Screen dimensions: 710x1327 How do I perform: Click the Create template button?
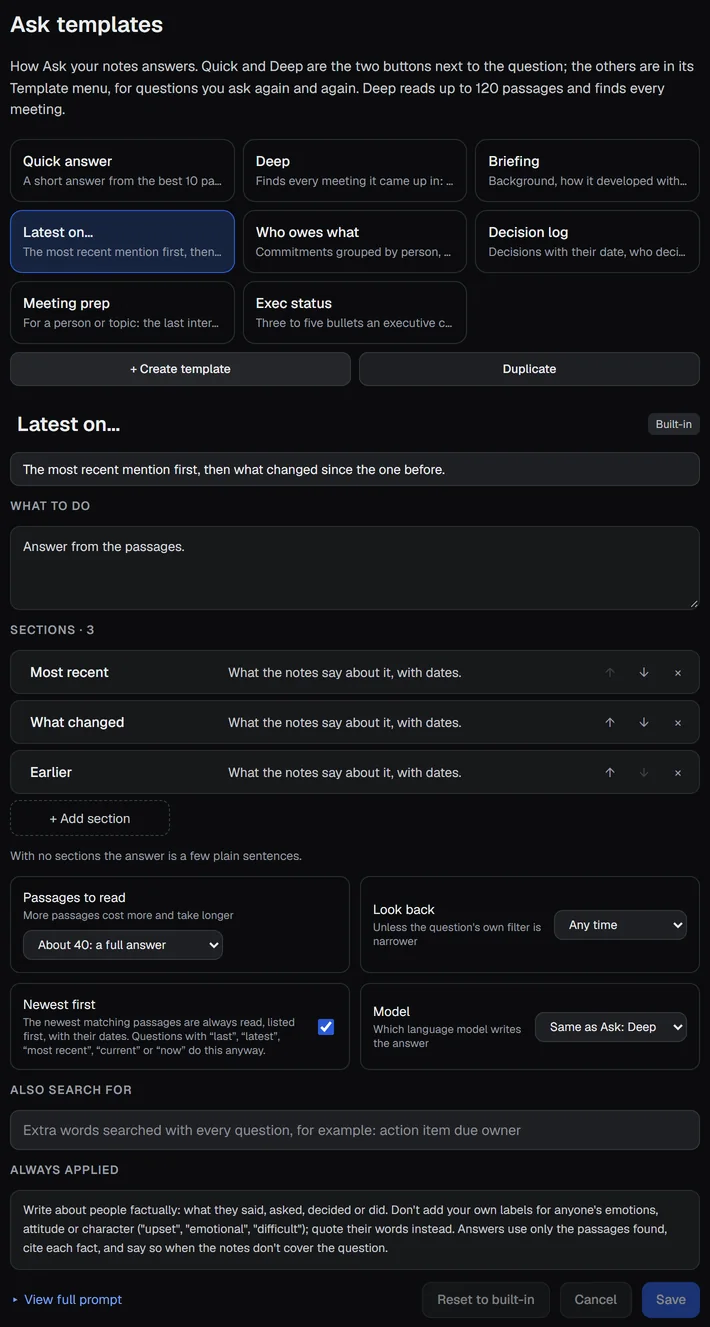click(180, 369)
